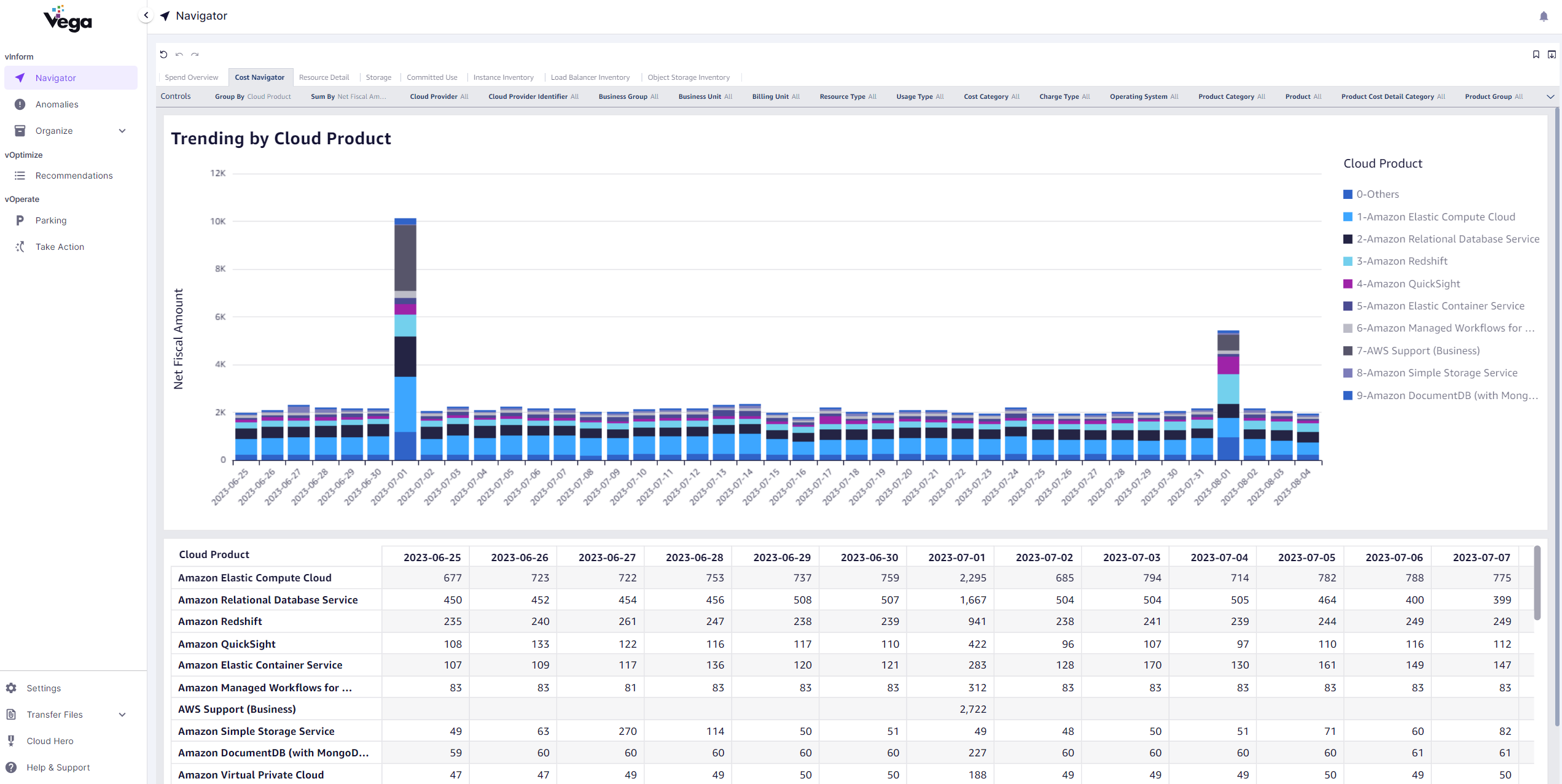
Task: Open the Storage tab
Action: pyautogui.click(x=378, y=77)
